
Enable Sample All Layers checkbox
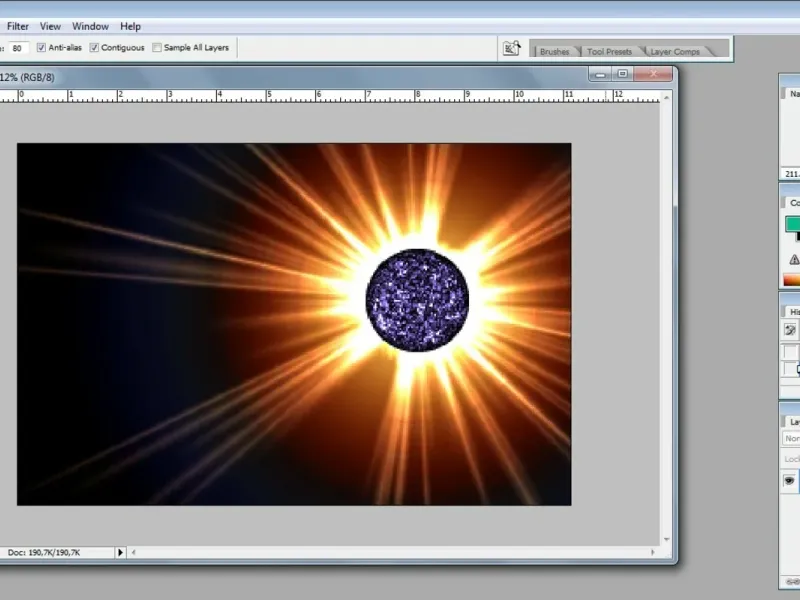[x=157, y=47]
